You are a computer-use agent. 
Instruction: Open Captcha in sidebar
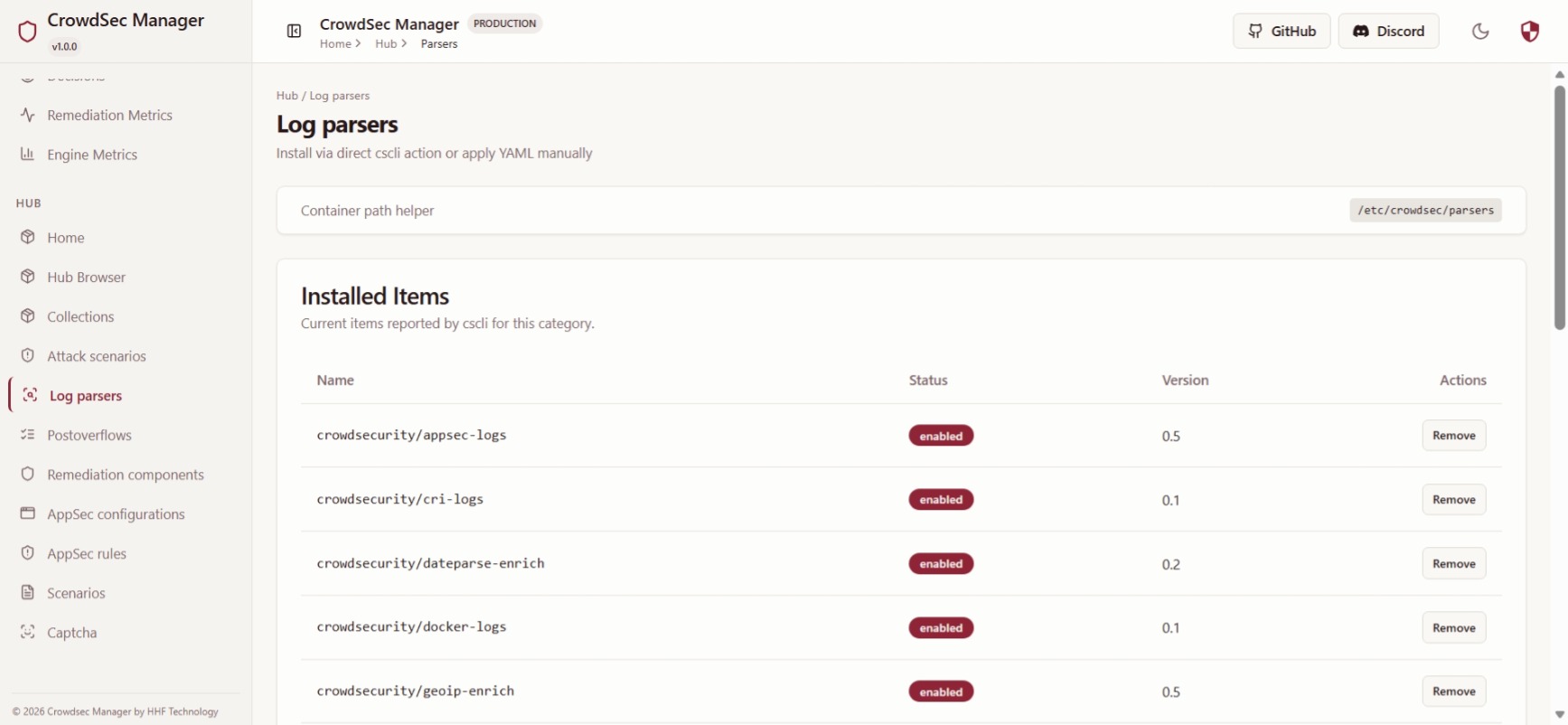coord(71,633)
